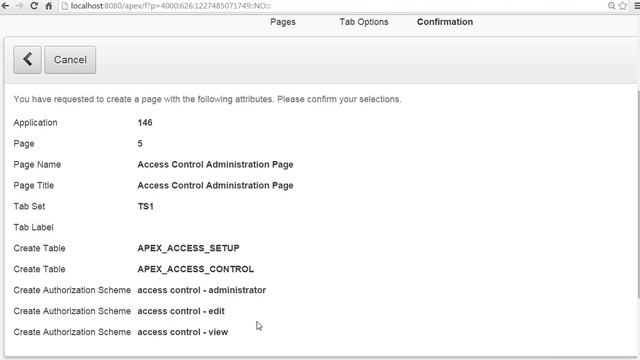Screen dimensions: 640x360
Task: Select the Pages wizard step
Action: click(283, 22)
